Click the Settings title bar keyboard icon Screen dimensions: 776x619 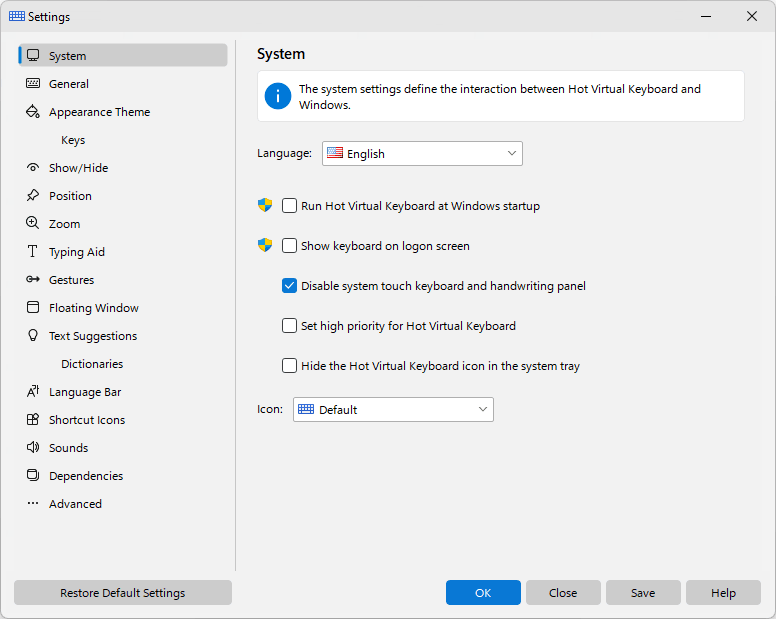tap(17, 16)
